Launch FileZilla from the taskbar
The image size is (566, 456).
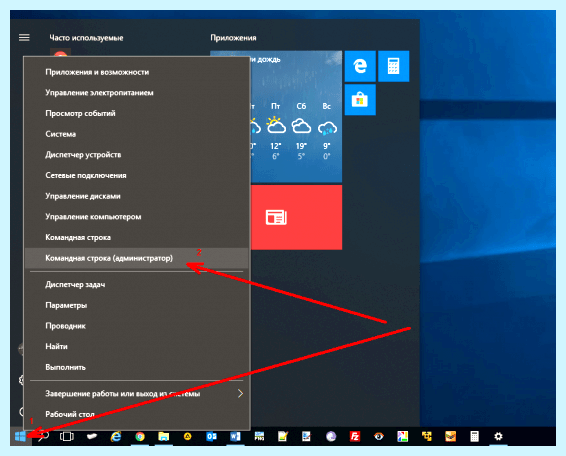(354, 437)
